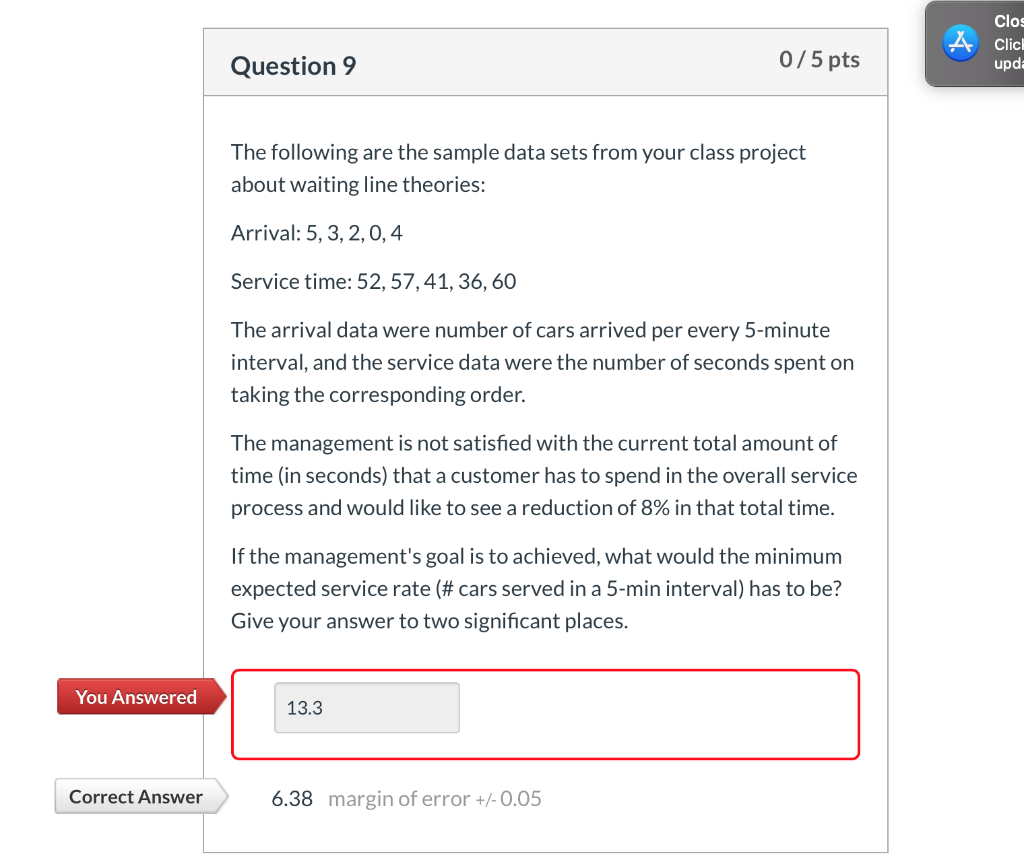
Task: Click the paragraph about waiting line theories
Action: click(x=518, y=168)
